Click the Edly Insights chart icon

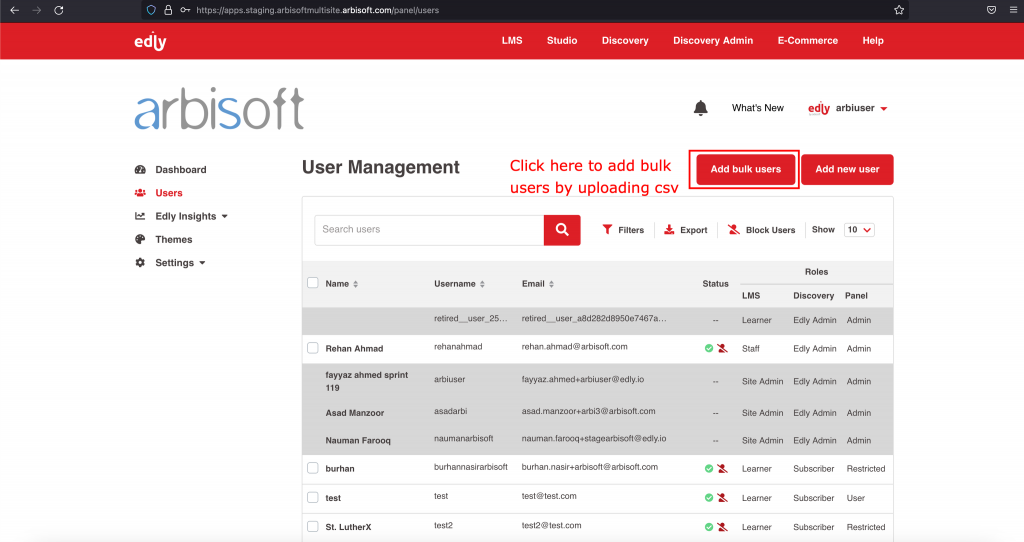point(140,216)
